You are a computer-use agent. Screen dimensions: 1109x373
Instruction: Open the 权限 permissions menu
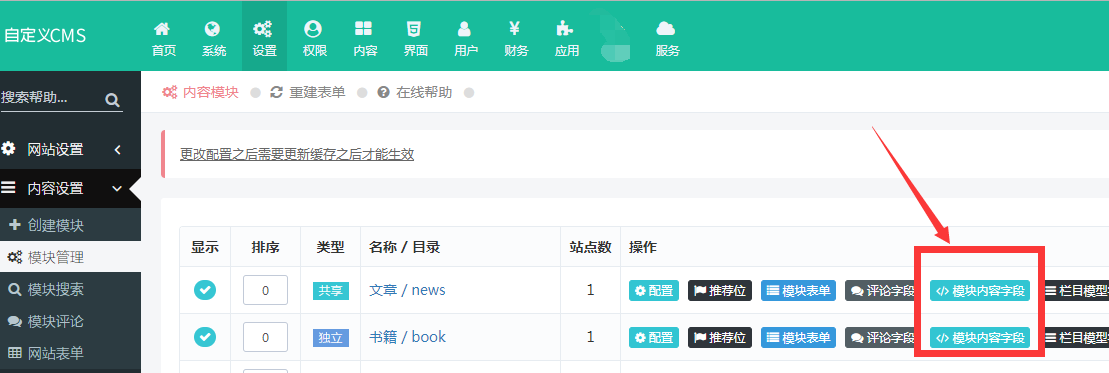pos(315,39)
